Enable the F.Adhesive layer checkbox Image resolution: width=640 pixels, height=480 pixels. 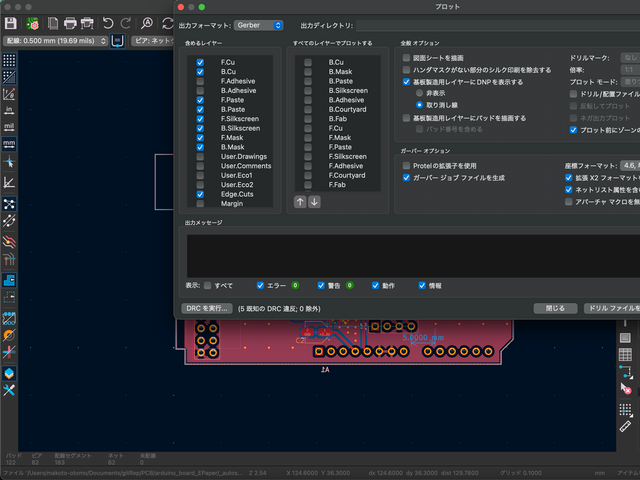[x=201, y=81]
